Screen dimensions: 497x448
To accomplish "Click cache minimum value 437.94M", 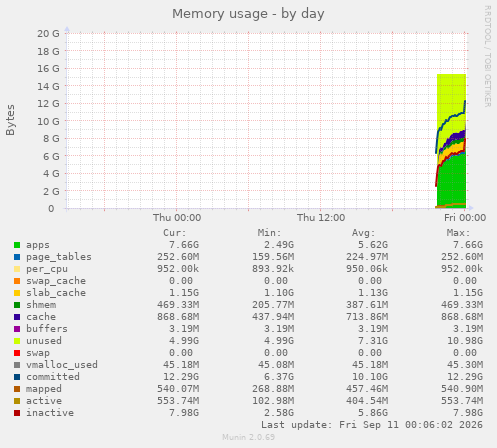I will coord(273,317).
